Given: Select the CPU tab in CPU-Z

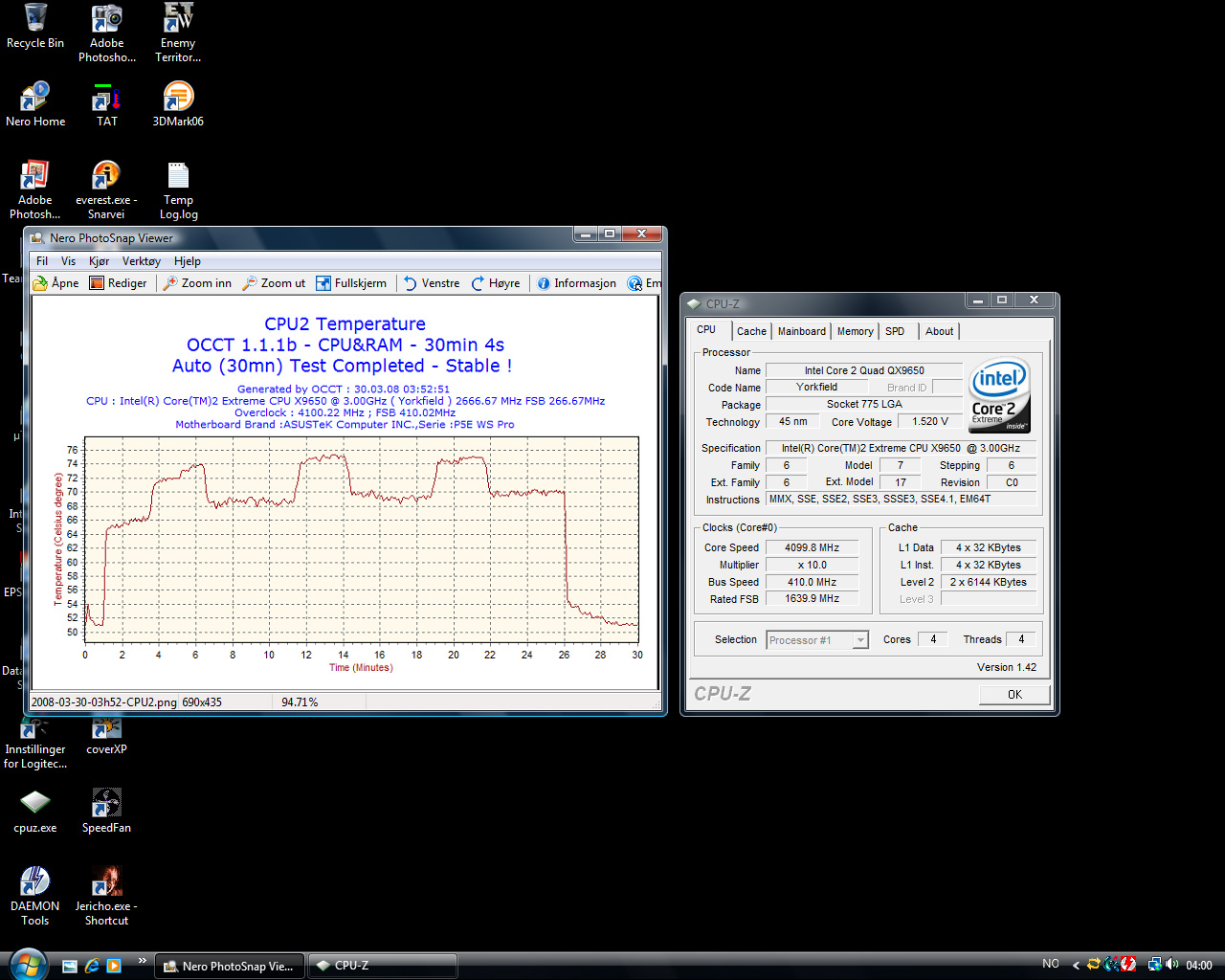Looking at the screenshot, I should click(x=707, y=330).
